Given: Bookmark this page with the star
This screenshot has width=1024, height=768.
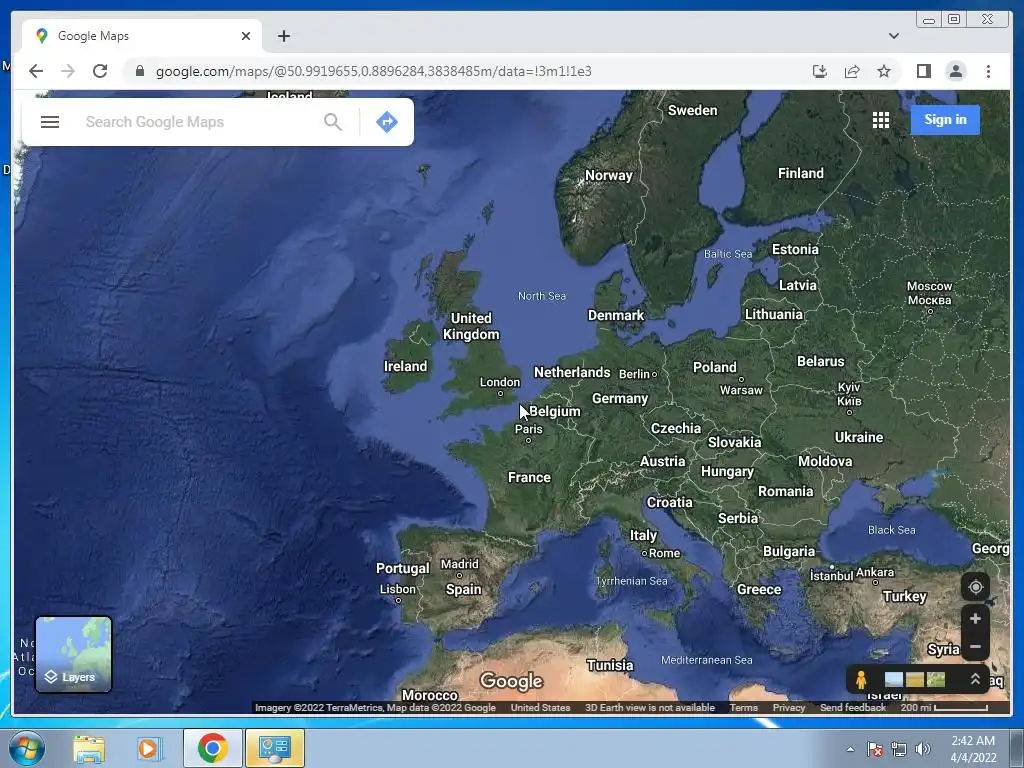Looking at the screenshot, I should point(884,71).
